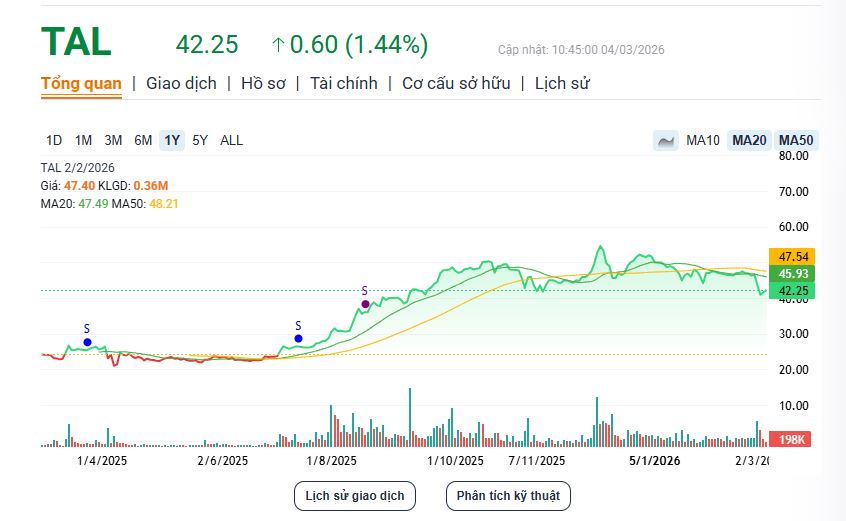Viewport: 846px width, 521px height.
Task: Toggle the MA50 moving average
Action: point(796,141)
